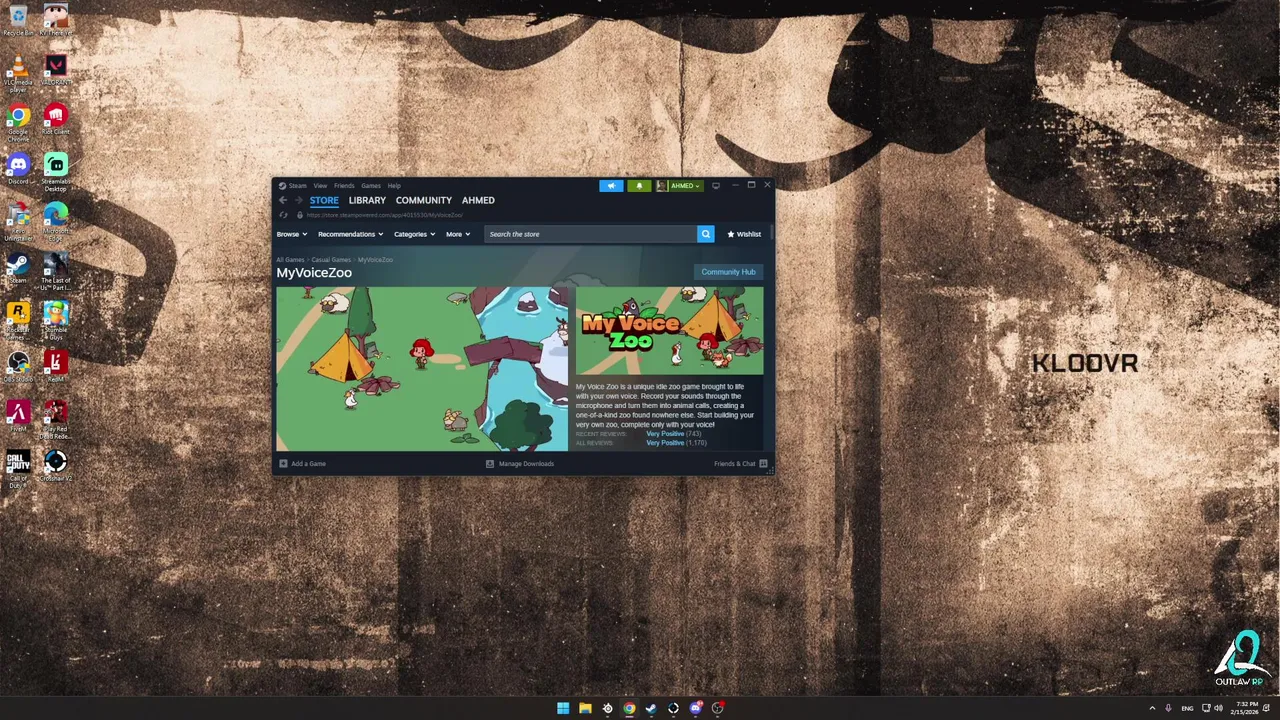Expand the More store menu

(458, 234)
